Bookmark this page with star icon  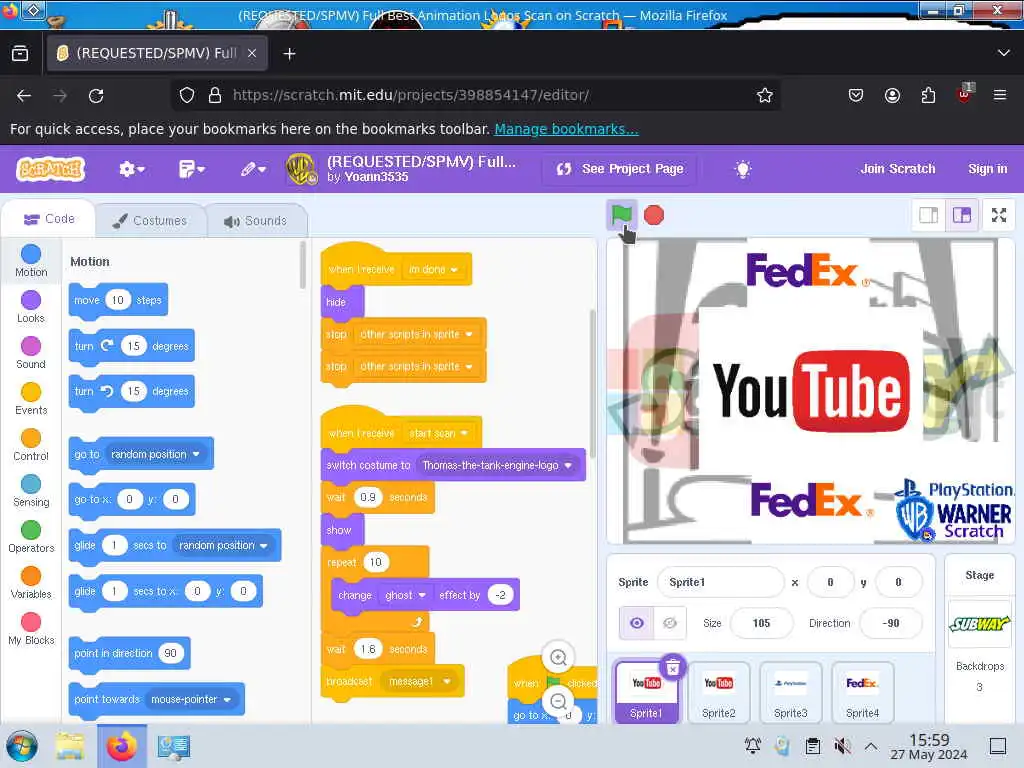pyautogui.click(x=765, y=95)
